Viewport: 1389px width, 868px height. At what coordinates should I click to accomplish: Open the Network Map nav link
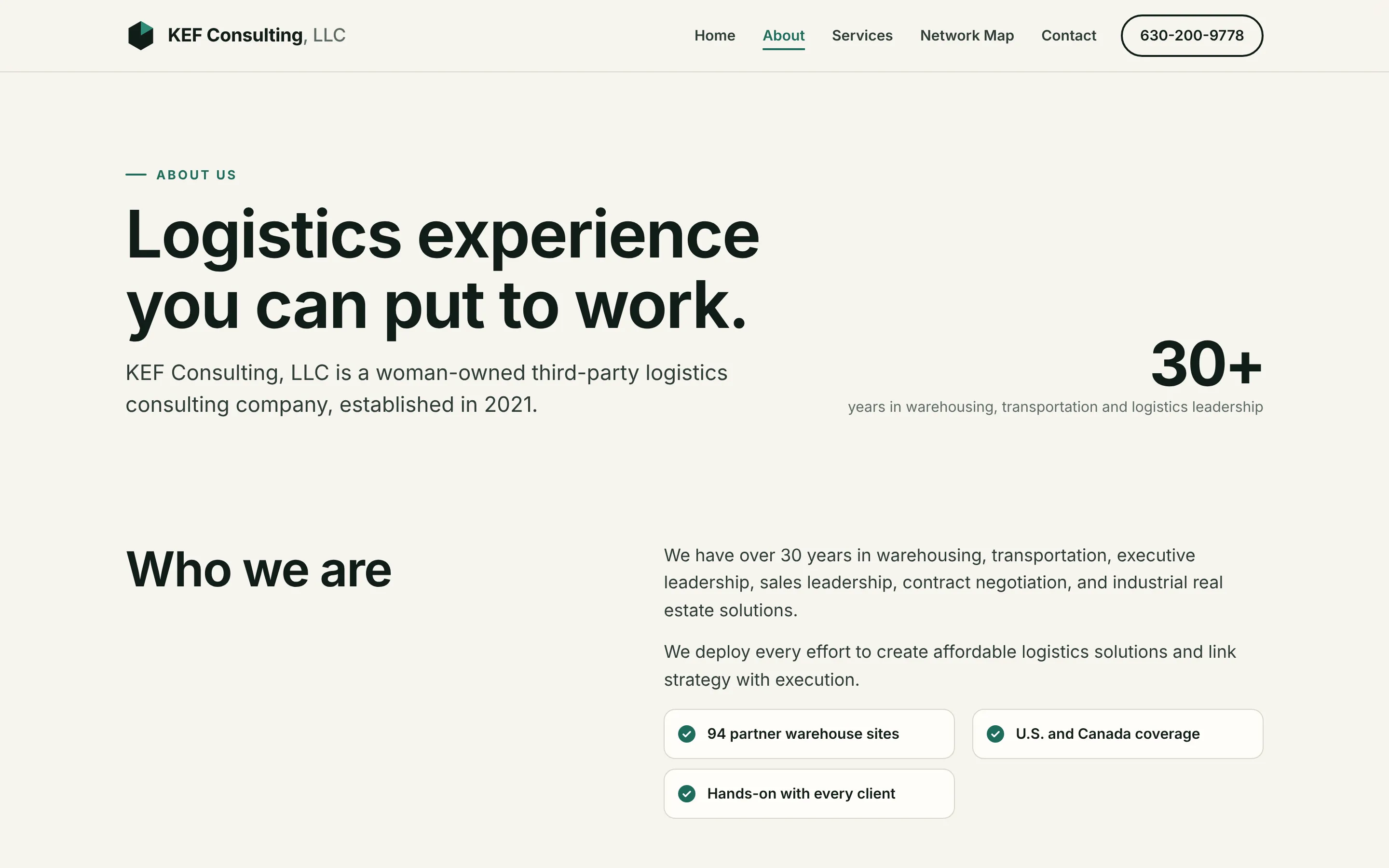pyautogui.click(x=967, y=36)
